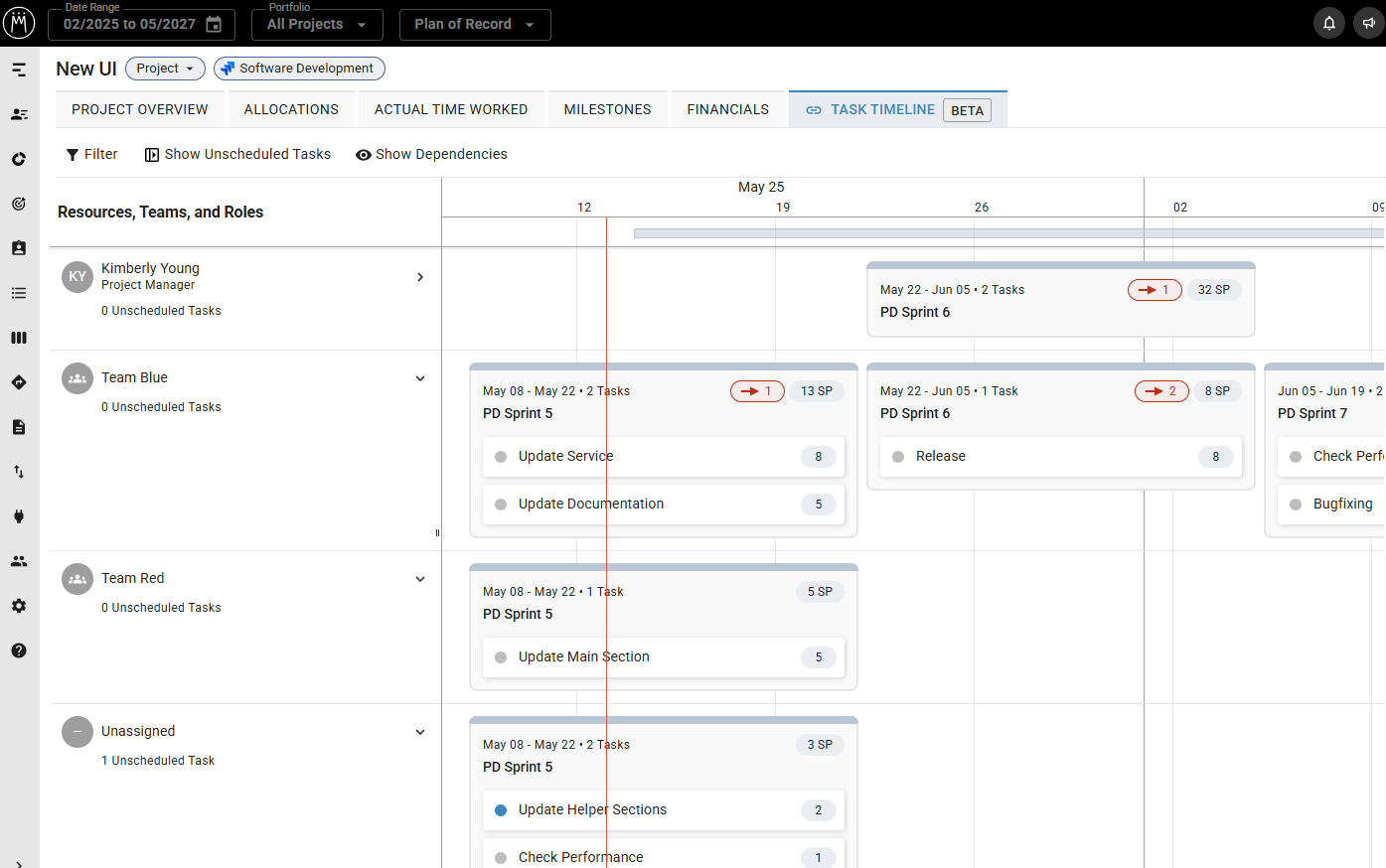The image size is (1386, 868).
Task: Expand the sidebar with bottom chevron
Action: [19, 863]
